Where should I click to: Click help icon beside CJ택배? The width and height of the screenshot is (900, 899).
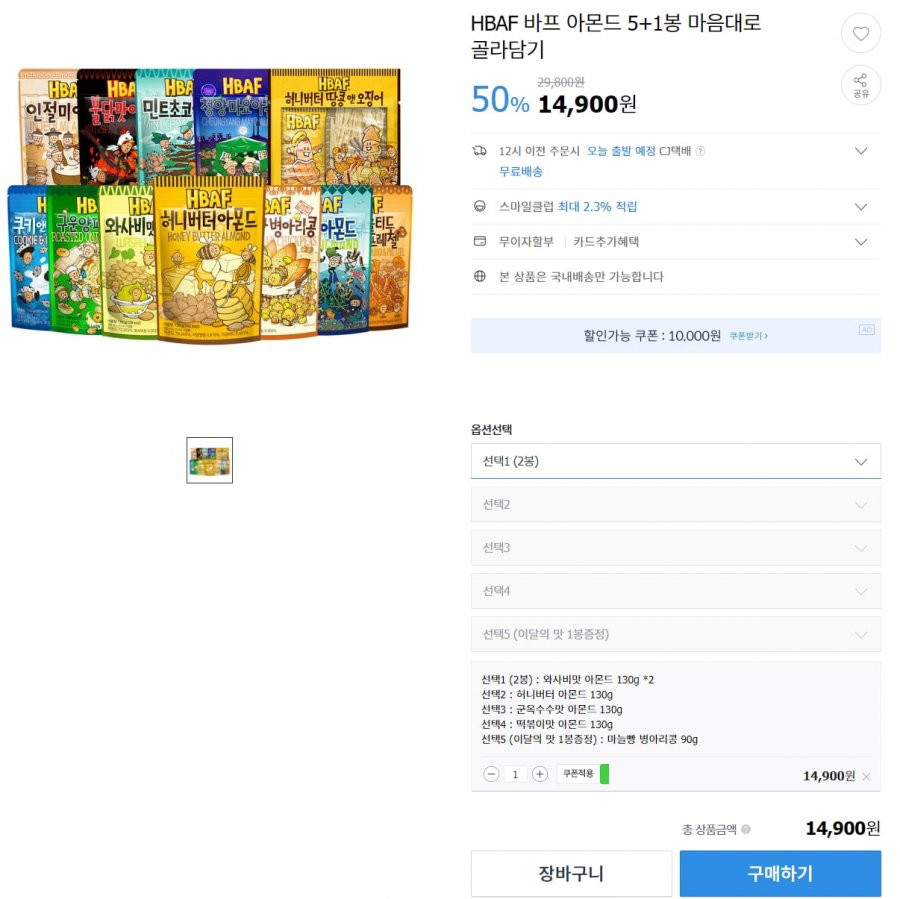pyautogui.click(x=700, y=151)
